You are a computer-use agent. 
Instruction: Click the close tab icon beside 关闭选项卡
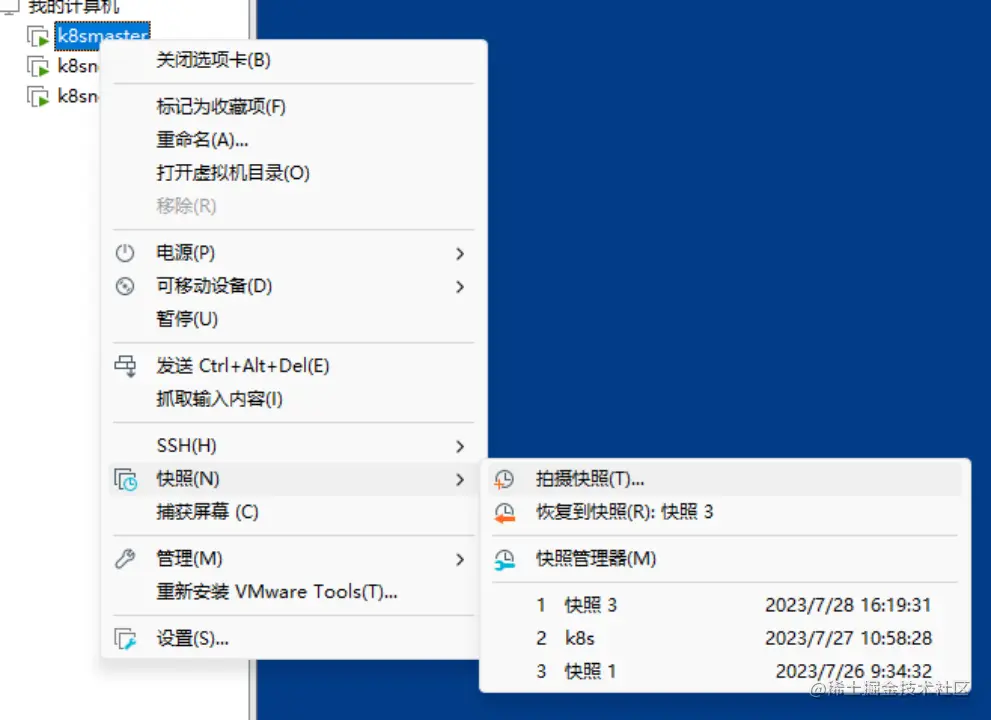click(x=125, y=62)
